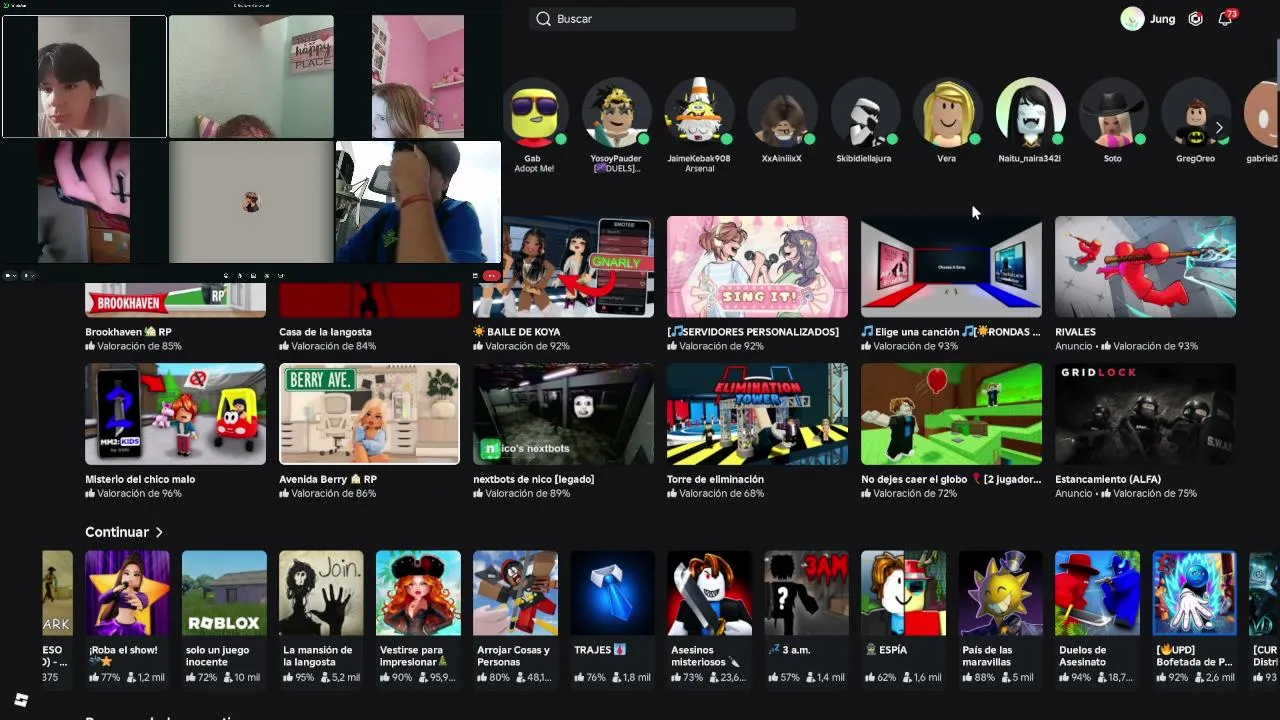The image size is (1280, 720).
Task: Click the Jung username label
Action: coord(1162,19)
